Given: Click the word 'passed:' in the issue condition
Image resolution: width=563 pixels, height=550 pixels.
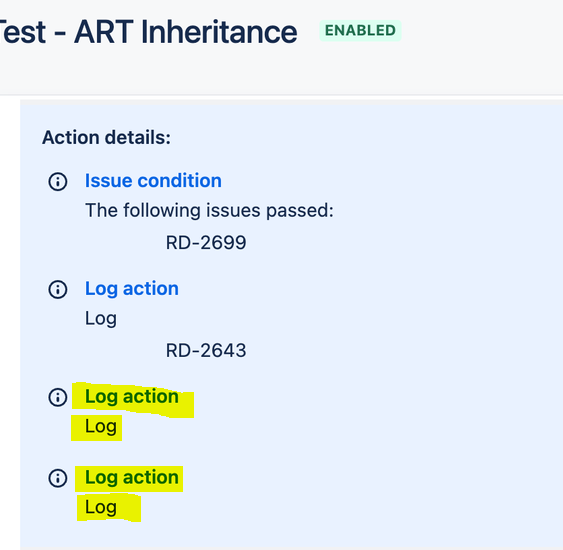Looking at the screenshot, I should point(300,211).
